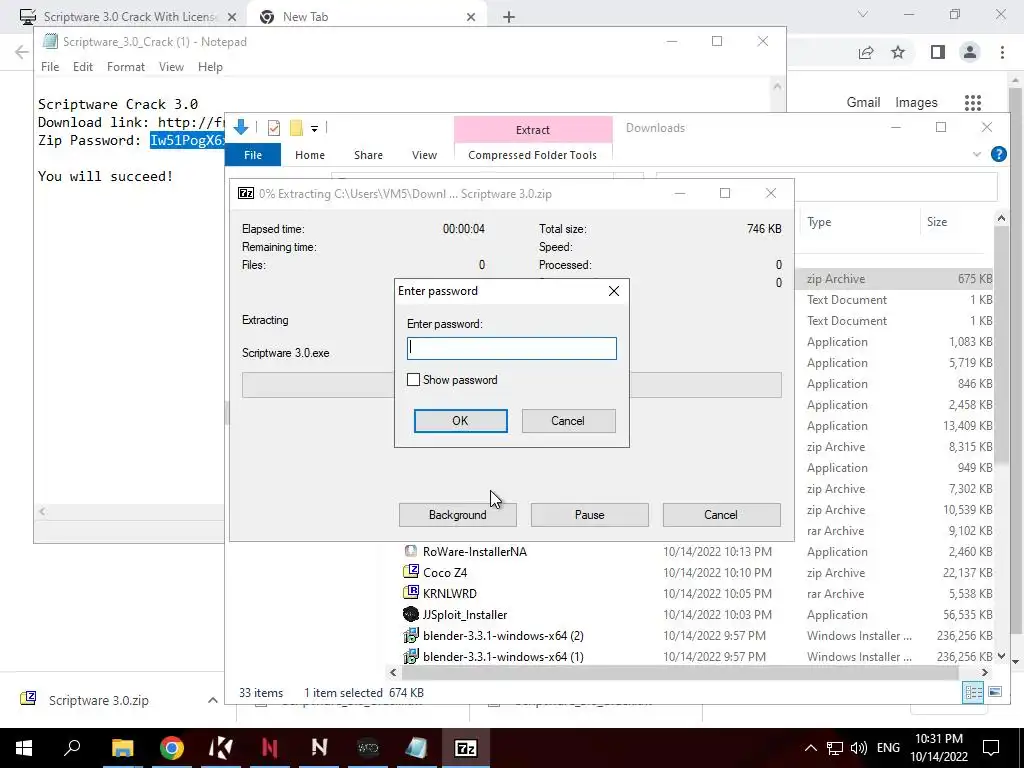Confirm password with OK button

coord(460,421)
